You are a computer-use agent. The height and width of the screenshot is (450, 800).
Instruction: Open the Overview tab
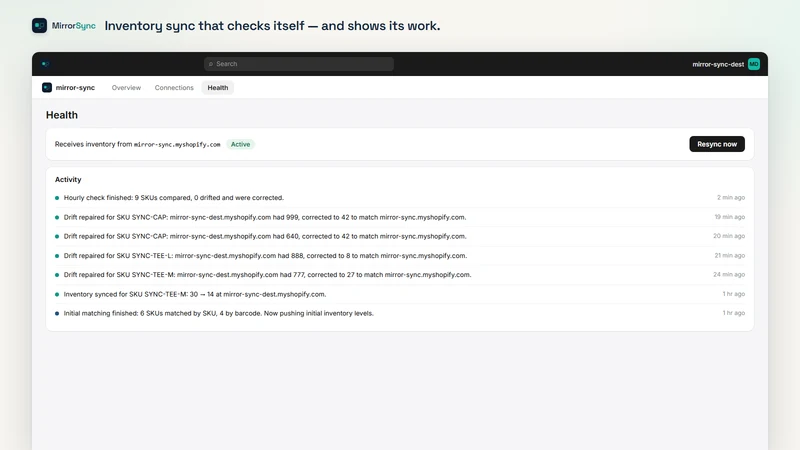(x=126, y=88)
